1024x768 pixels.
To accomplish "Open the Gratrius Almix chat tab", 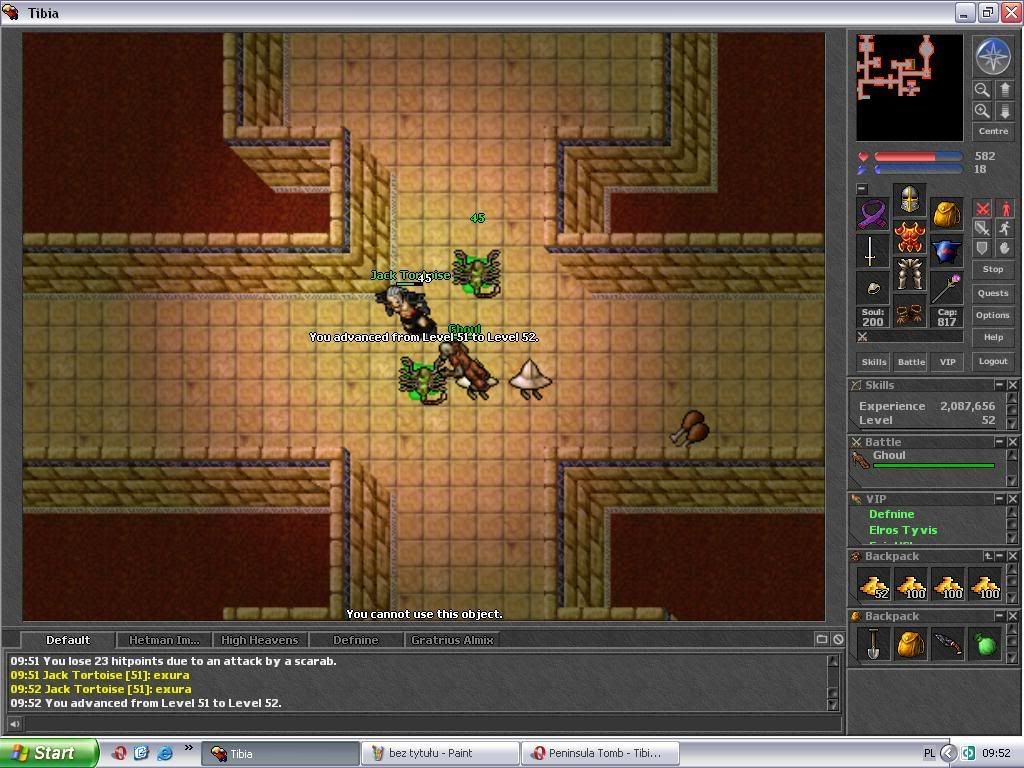I will pyautogui.click(x=452, y=640).
